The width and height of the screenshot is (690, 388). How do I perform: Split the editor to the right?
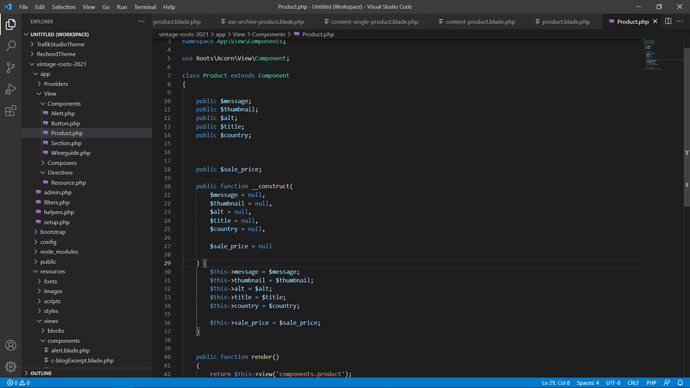[668, 21]
